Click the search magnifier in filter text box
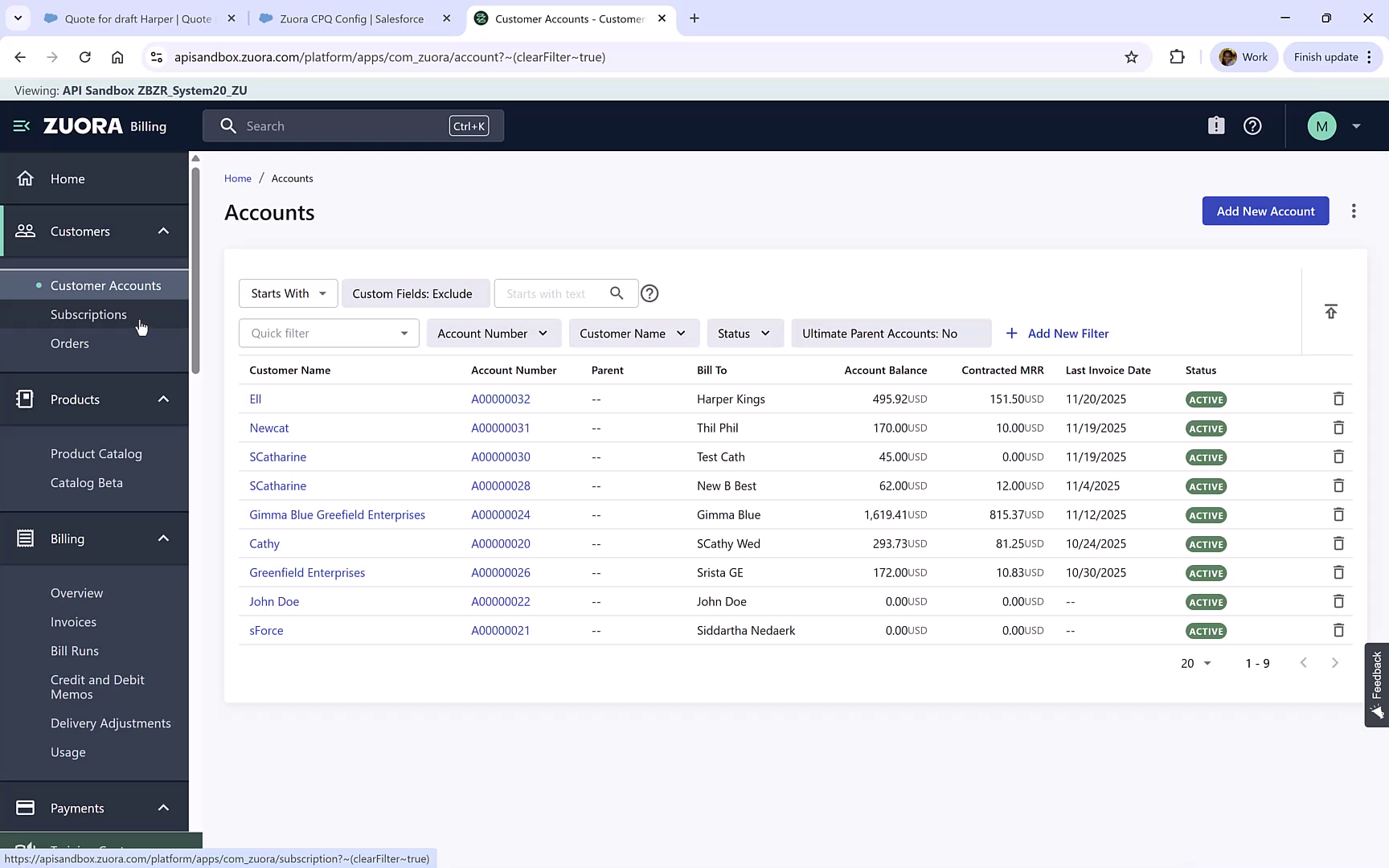Image resolution: width=1389 pixels, height=868 pixels. click(x=617, y=293)
